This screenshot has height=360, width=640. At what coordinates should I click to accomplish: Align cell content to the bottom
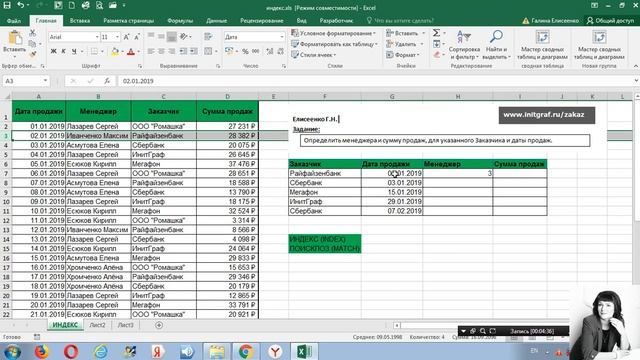(x=172, y=37)
